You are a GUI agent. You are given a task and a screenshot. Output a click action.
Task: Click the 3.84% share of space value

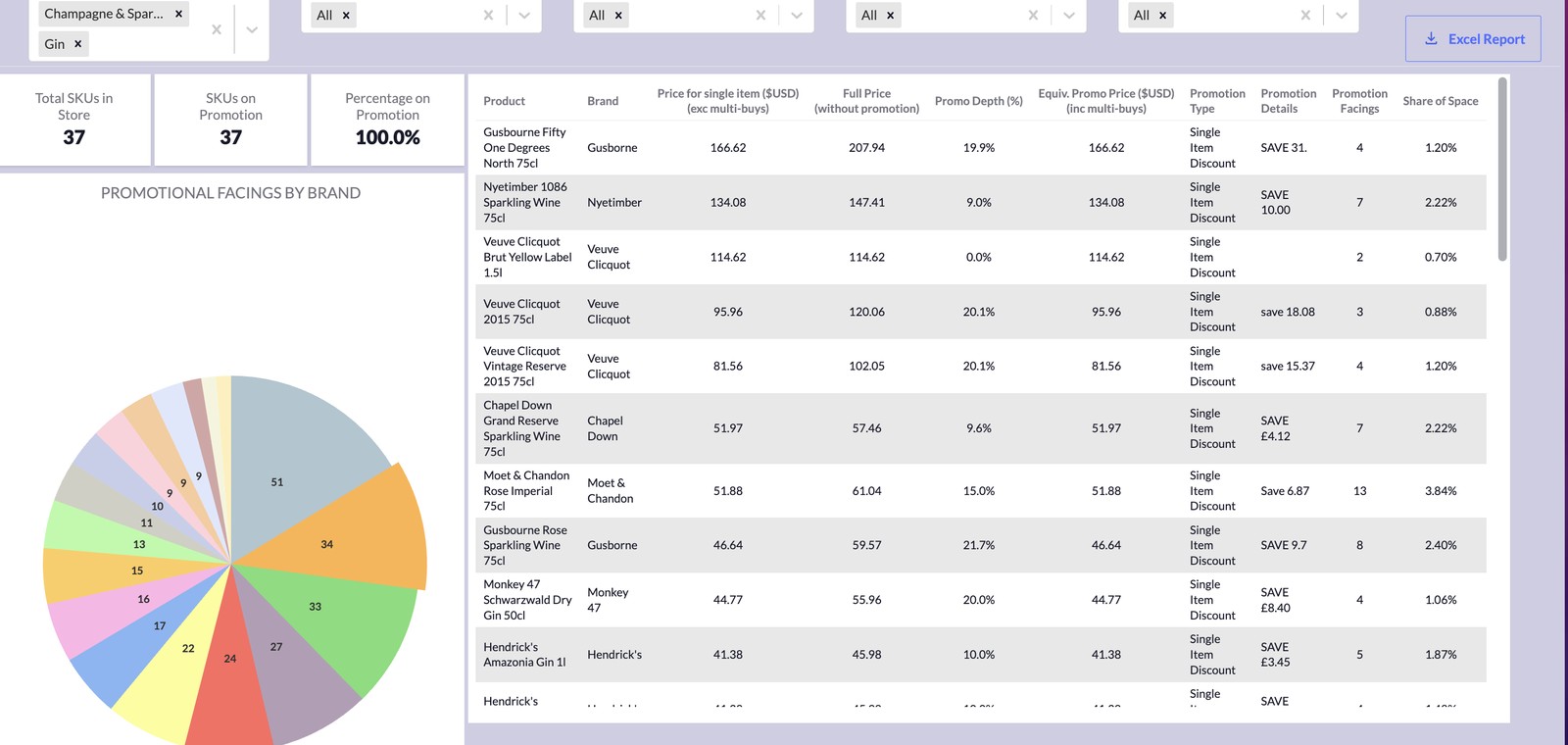click(1441, 491)
